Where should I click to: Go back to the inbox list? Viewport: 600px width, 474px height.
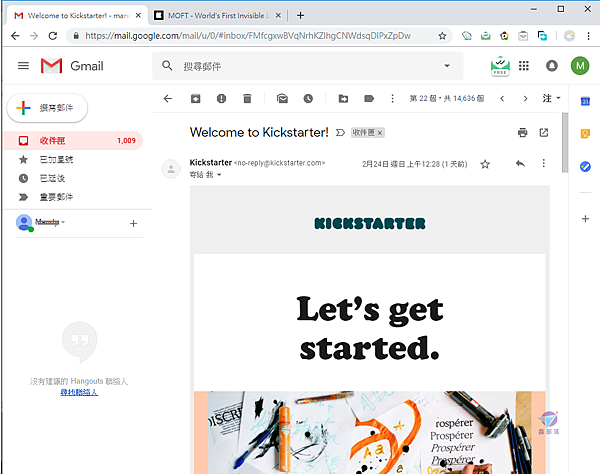pos(168,99)
